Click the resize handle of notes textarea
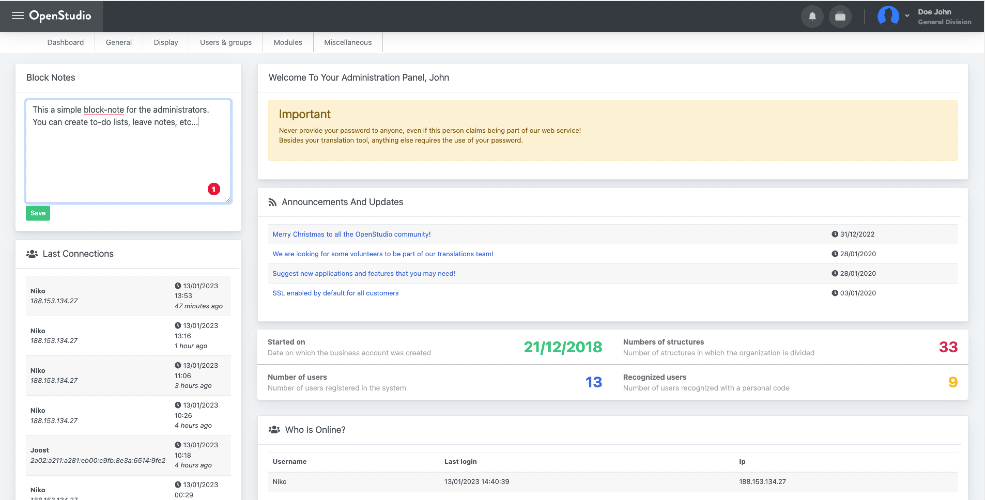 coord(227,200)
